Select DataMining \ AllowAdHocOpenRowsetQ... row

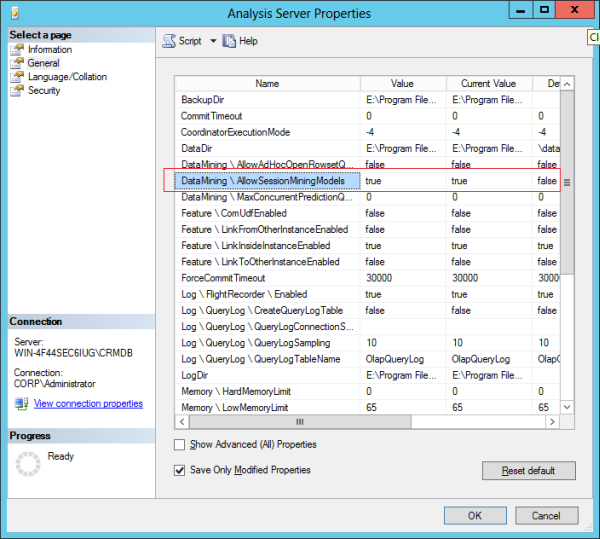point(367,164)
